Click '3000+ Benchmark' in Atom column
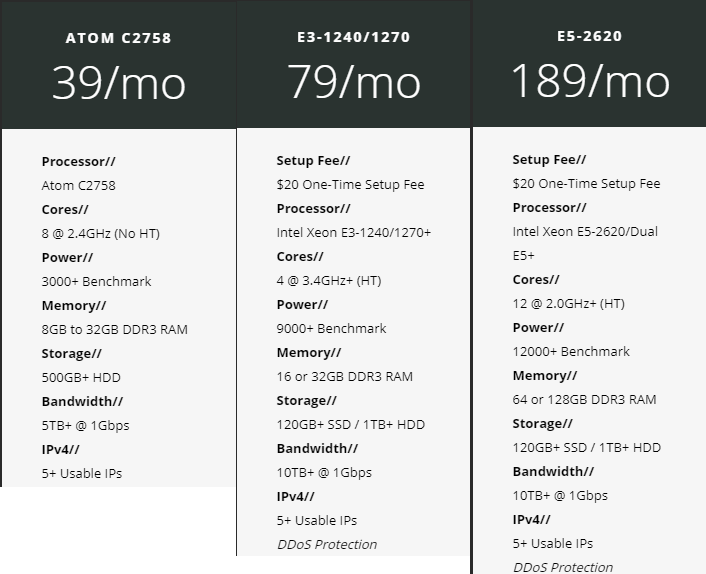Viewport: 706px width, 574px height. (96, 281)
